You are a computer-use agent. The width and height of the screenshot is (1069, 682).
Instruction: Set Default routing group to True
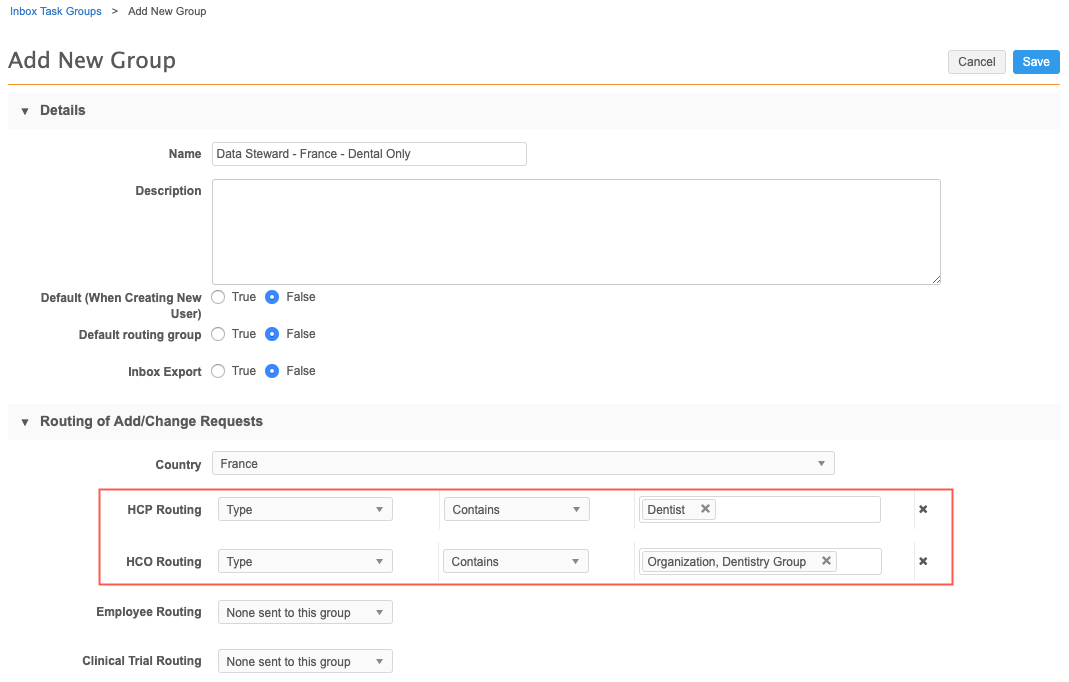click(x=218, y=334)
